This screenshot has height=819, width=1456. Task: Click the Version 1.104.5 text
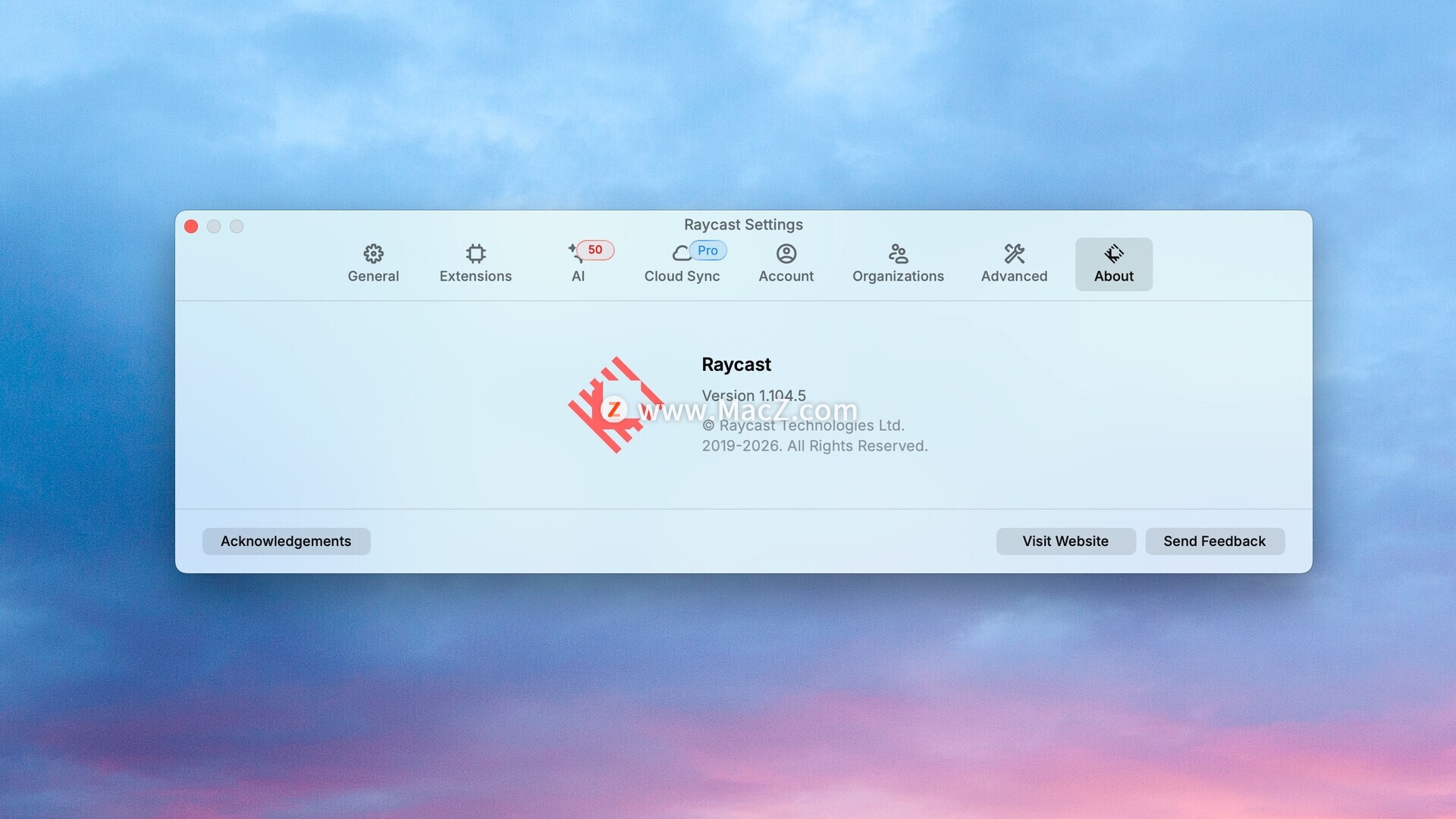pos(753,395)
